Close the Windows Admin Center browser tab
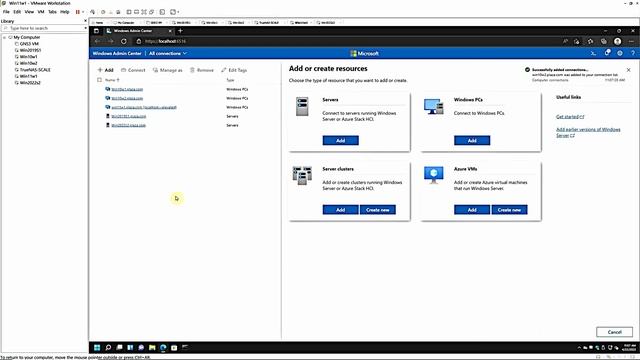 tap(170, 31)
